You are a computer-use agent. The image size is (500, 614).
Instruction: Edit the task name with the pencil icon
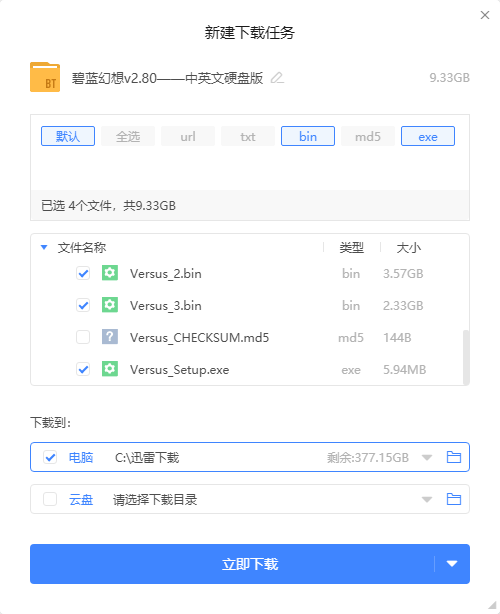coord(277,78)
